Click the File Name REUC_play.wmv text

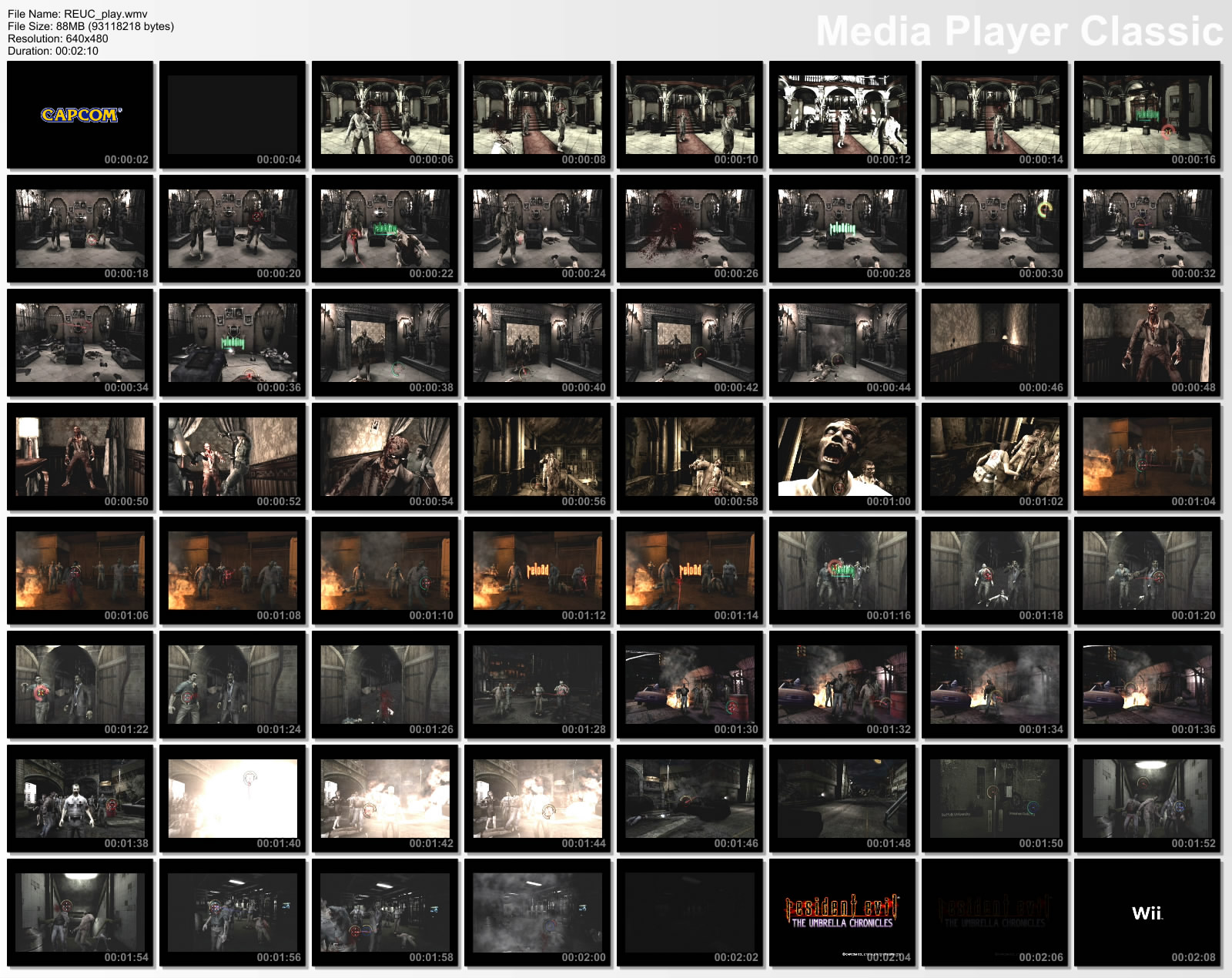[x=78, y=14]
